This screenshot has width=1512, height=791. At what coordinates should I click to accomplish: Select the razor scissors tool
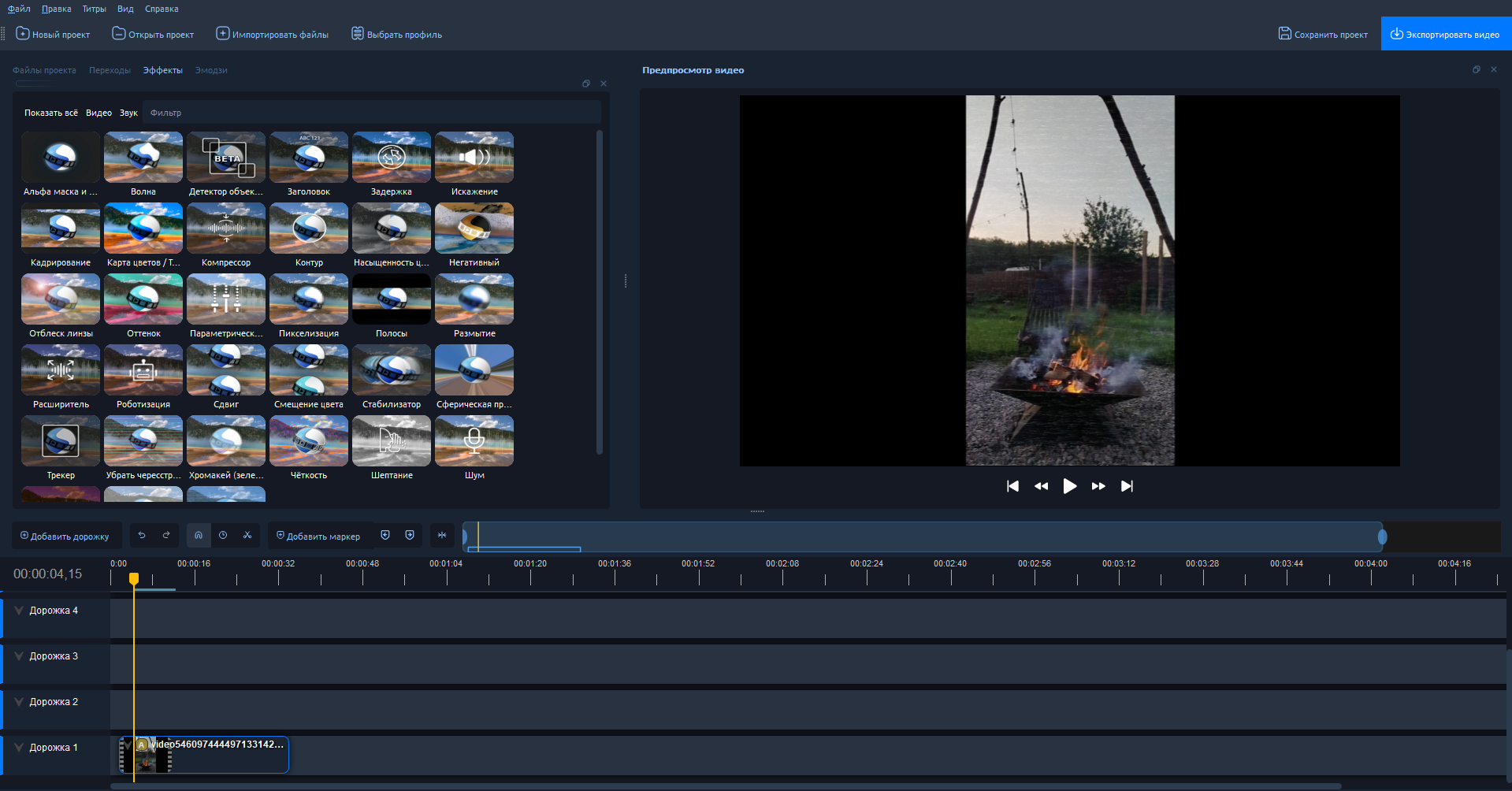(247, 536)
